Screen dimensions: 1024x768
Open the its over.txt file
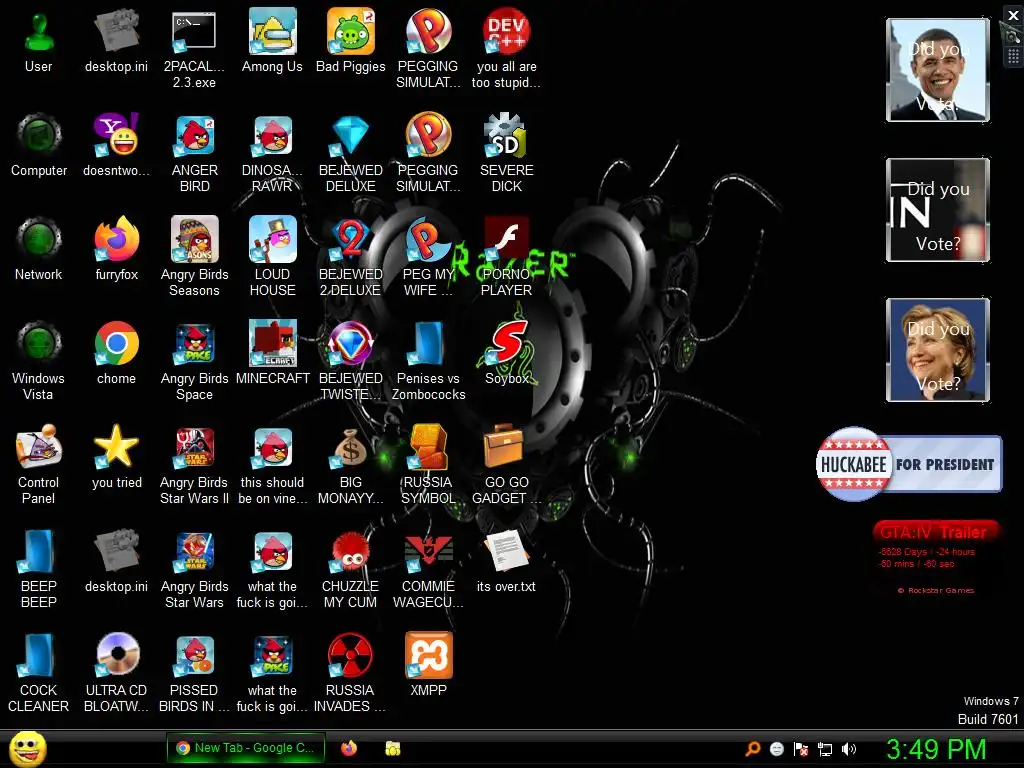tap(506, 561)
